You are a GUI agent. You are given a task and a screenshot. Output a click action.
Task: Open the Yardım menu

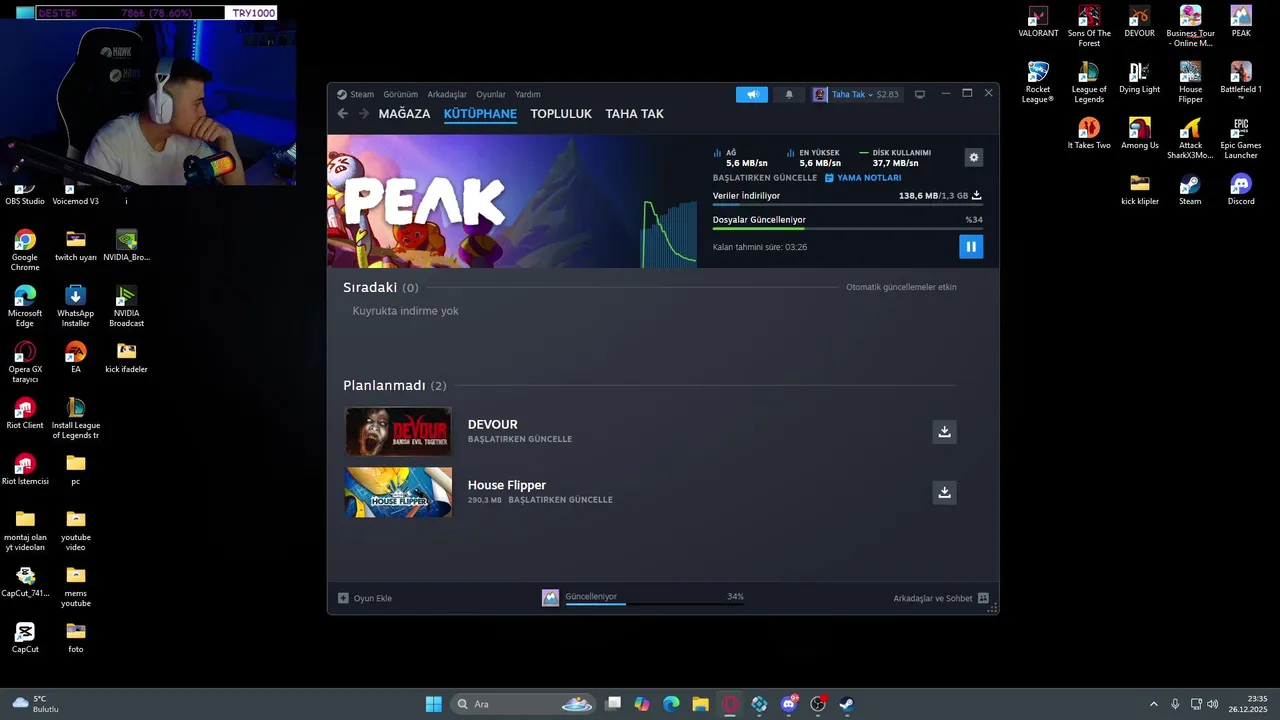(x=527, y=94)
